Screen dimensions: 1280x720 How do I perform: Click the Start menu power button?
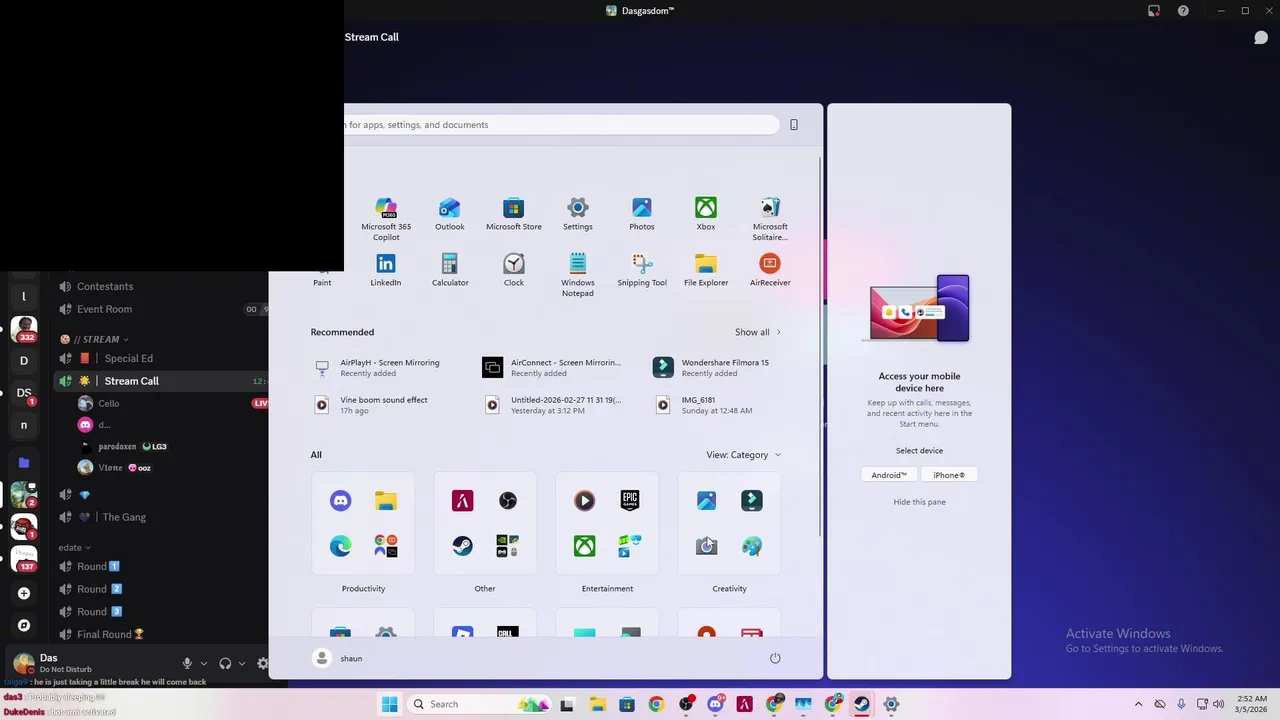pyautogui.click(x=775, y=658)
